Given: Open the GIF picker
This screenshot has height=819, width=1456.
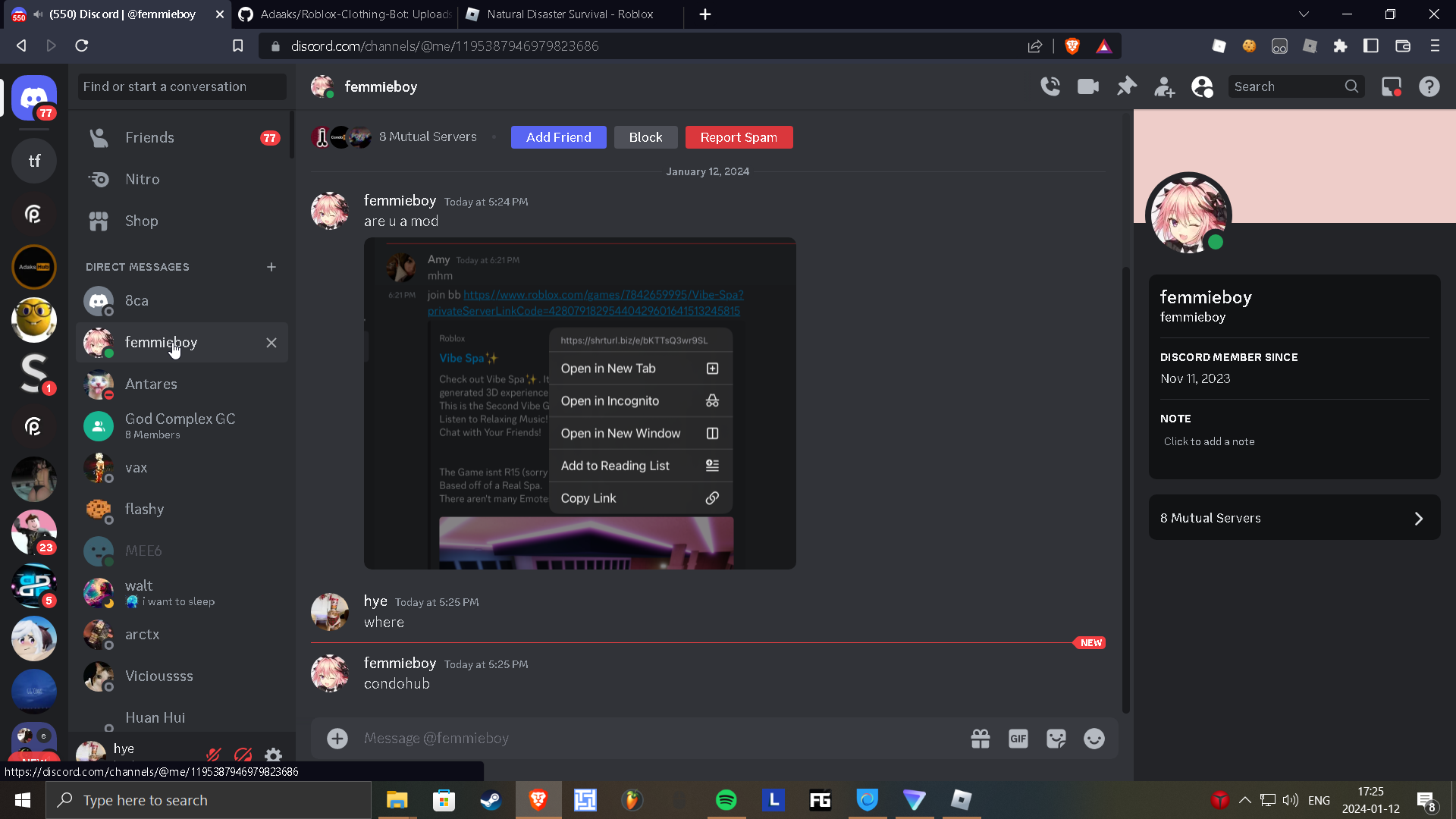Looking at the screenshot, I should [1018, 739].
